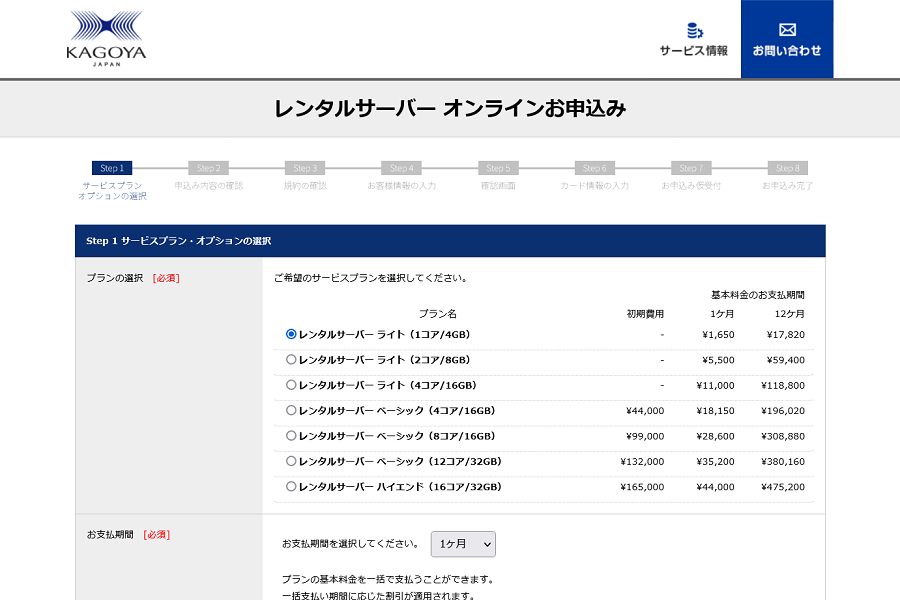Image resolution: width=900 pixels, height=600 pixels.
Task: Click the お問い合わせ envelope icon
Action: pyautogui.click(x=787, y=30)
